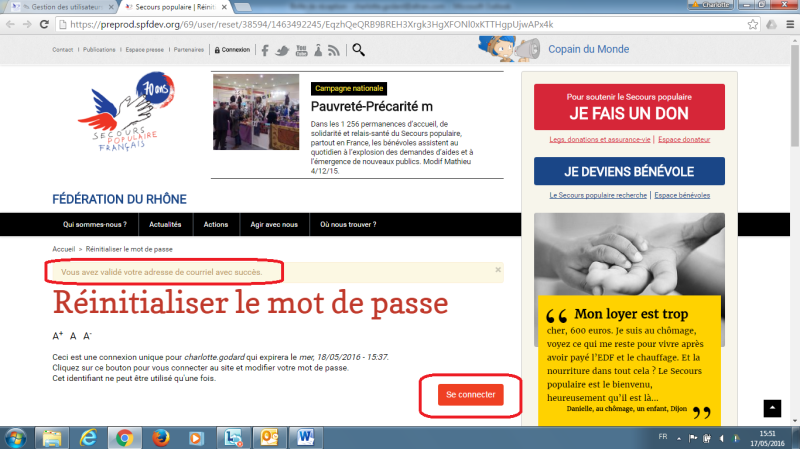Open the Qui sommes-nous ? menu

[x=95, y=224]
